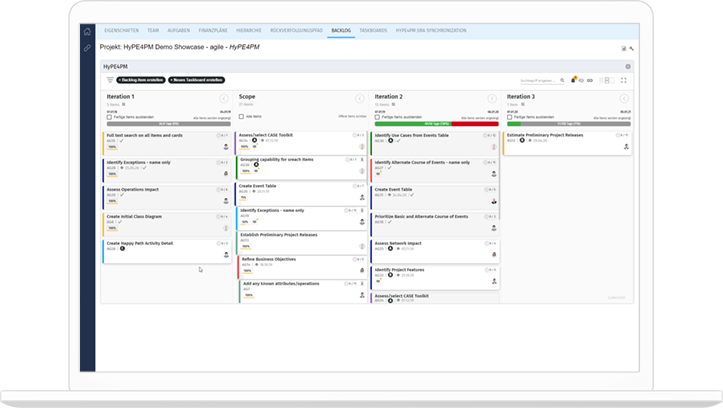
Task: Check the Alle Items checkbox in Scope
Action: click(242, 116)
